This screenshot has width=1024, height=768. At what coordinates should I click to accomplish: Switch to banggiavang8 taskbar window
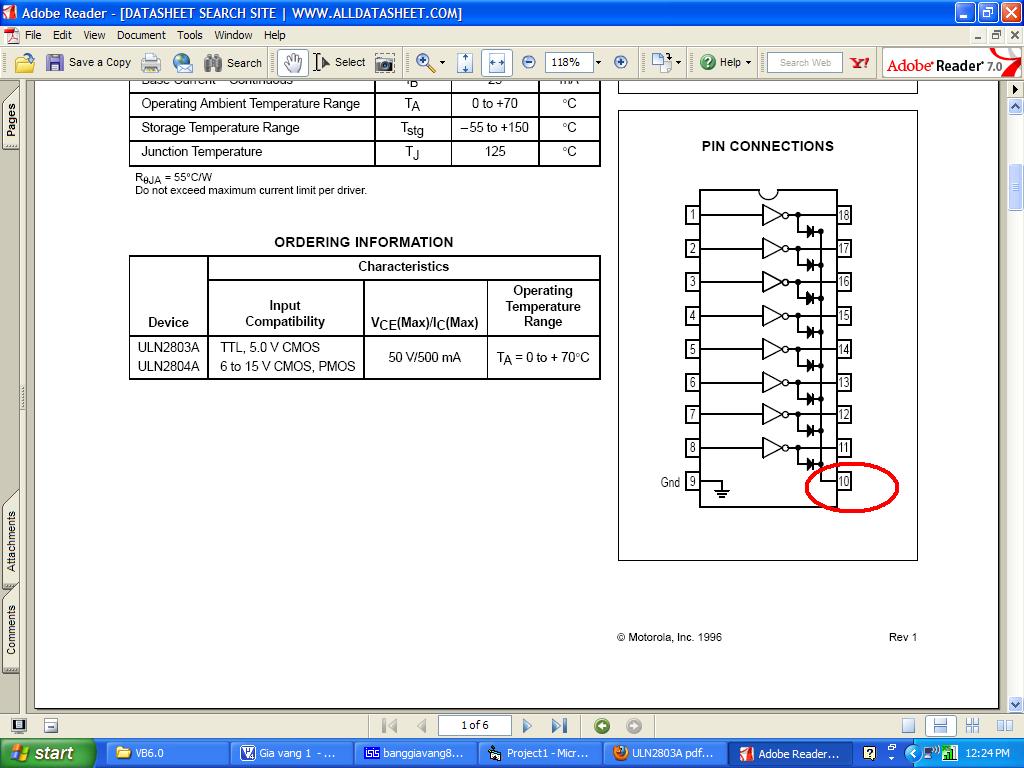coord(418,753)
